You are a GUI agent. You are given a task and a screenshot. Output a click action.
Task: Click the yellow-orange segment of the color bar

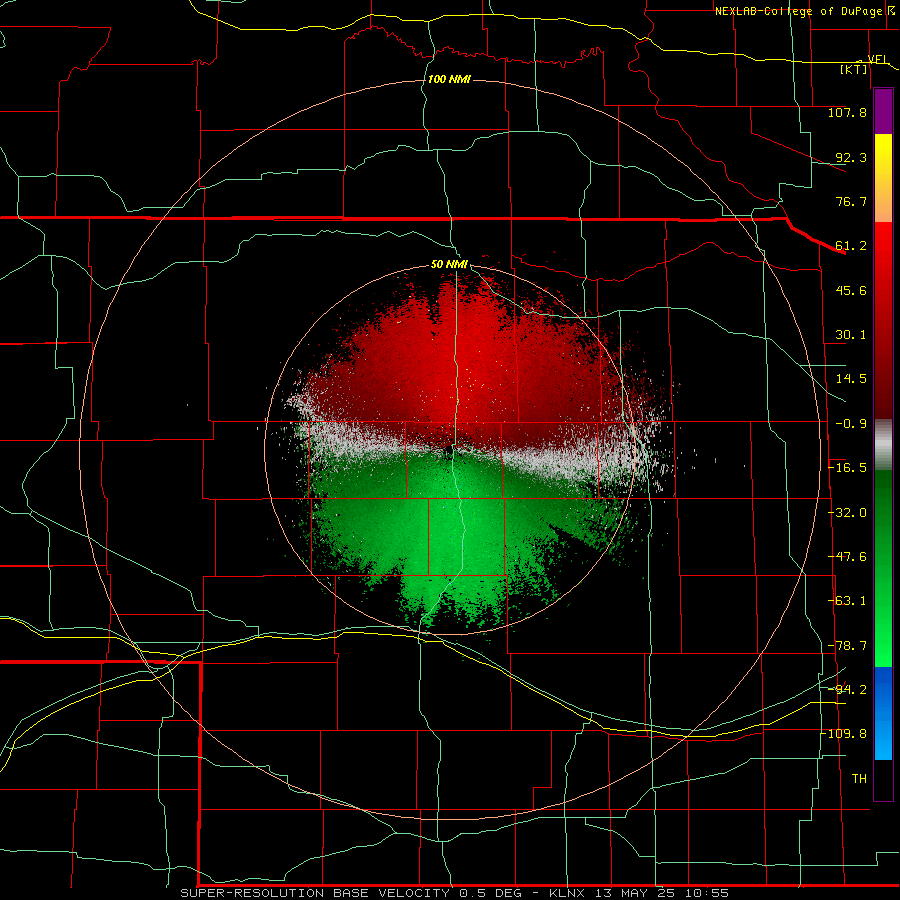(883, 178)
